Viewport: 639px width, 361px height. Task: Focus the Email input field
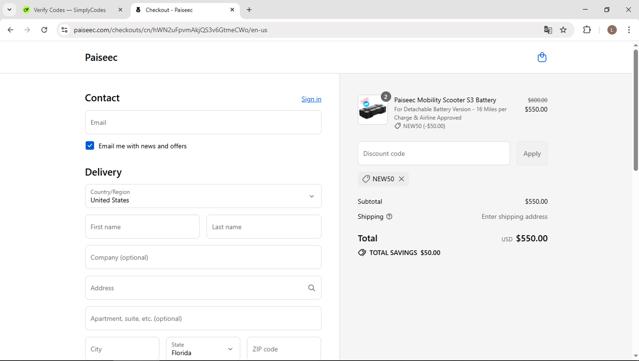coord(203,122)
